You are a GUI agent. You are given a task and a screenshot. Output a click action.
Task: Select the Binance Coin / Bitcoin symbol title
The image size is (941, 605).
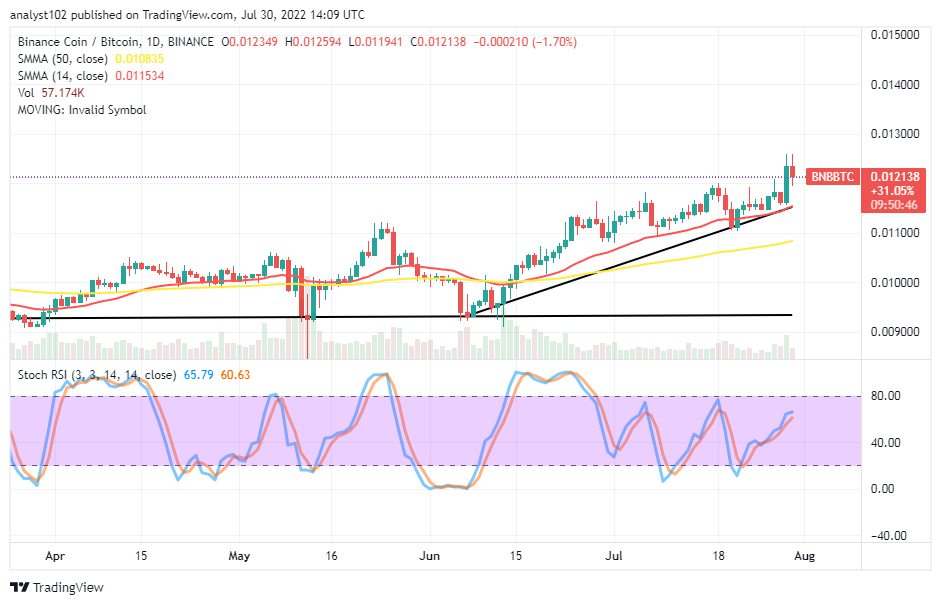116,42
